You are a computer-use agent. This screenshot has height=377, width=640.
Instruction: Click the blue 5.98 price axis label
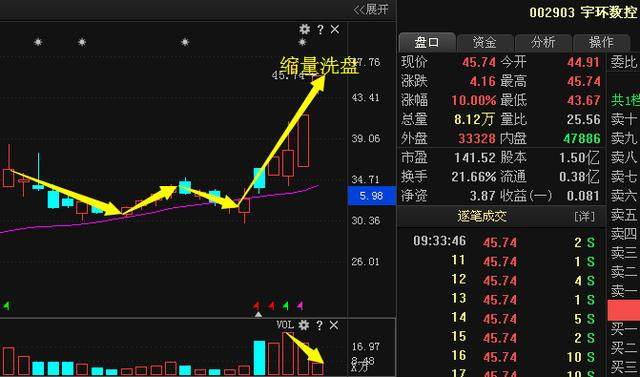pyautogui.click(x=372, y=196)
